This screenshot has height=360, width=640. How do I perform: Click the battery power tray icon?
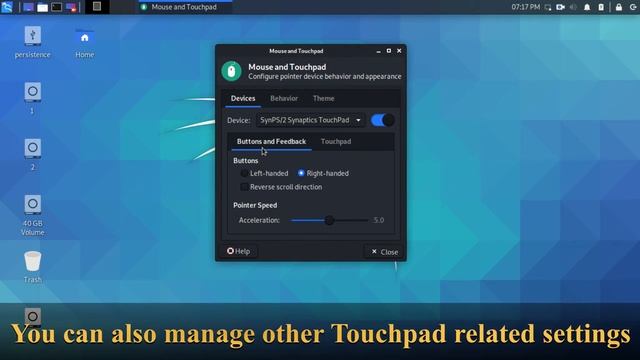click(601, 7)
